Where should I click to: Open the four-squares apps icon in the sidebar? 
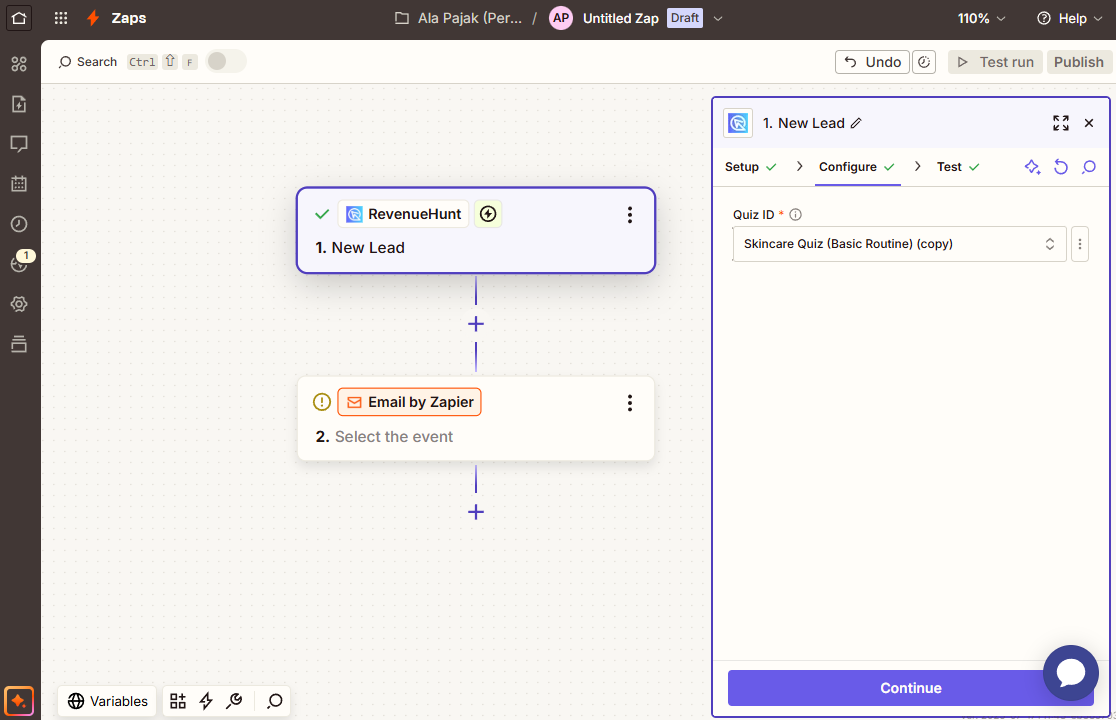click(19, 64)
